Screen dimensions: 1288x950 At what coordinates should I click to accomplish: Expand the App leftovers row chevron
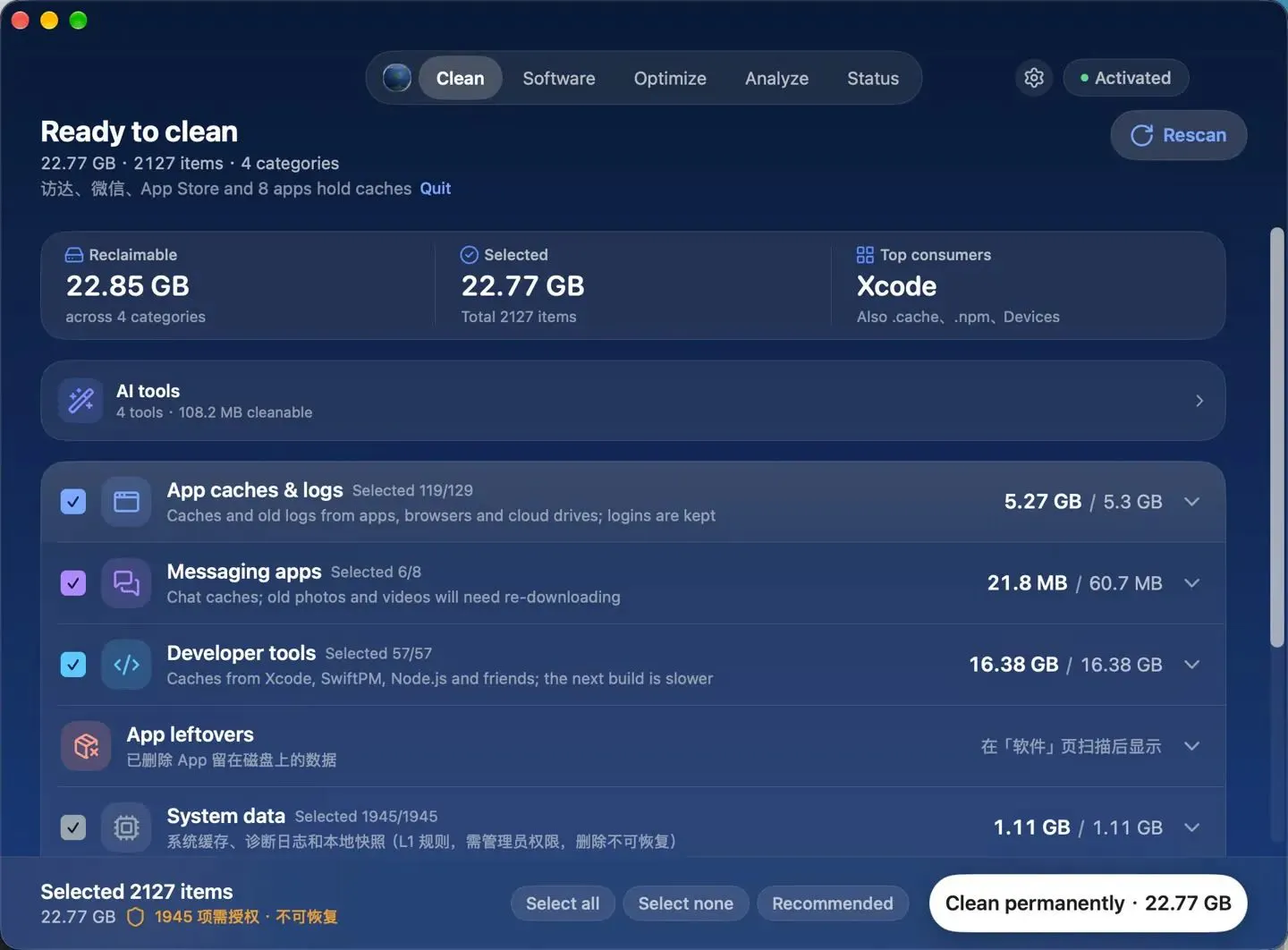[x=1191, y=746]
